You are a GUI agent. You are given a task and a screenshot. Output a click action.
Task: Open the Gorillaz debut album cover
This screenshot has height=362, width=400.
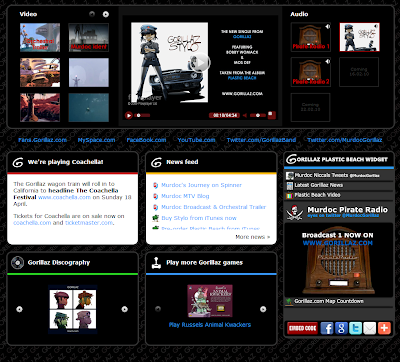[x=73, y=309]
